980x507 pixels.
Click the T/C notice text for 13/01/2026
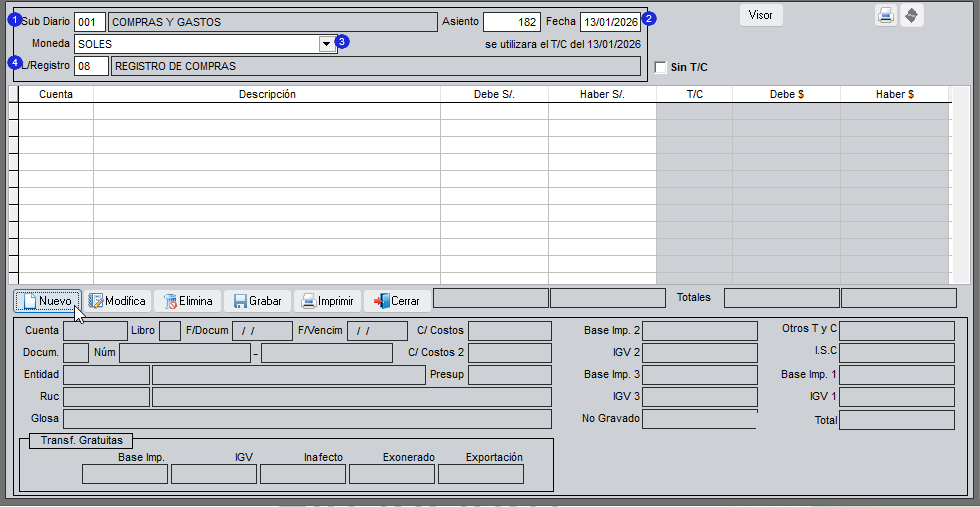click(x=562, y=45)
